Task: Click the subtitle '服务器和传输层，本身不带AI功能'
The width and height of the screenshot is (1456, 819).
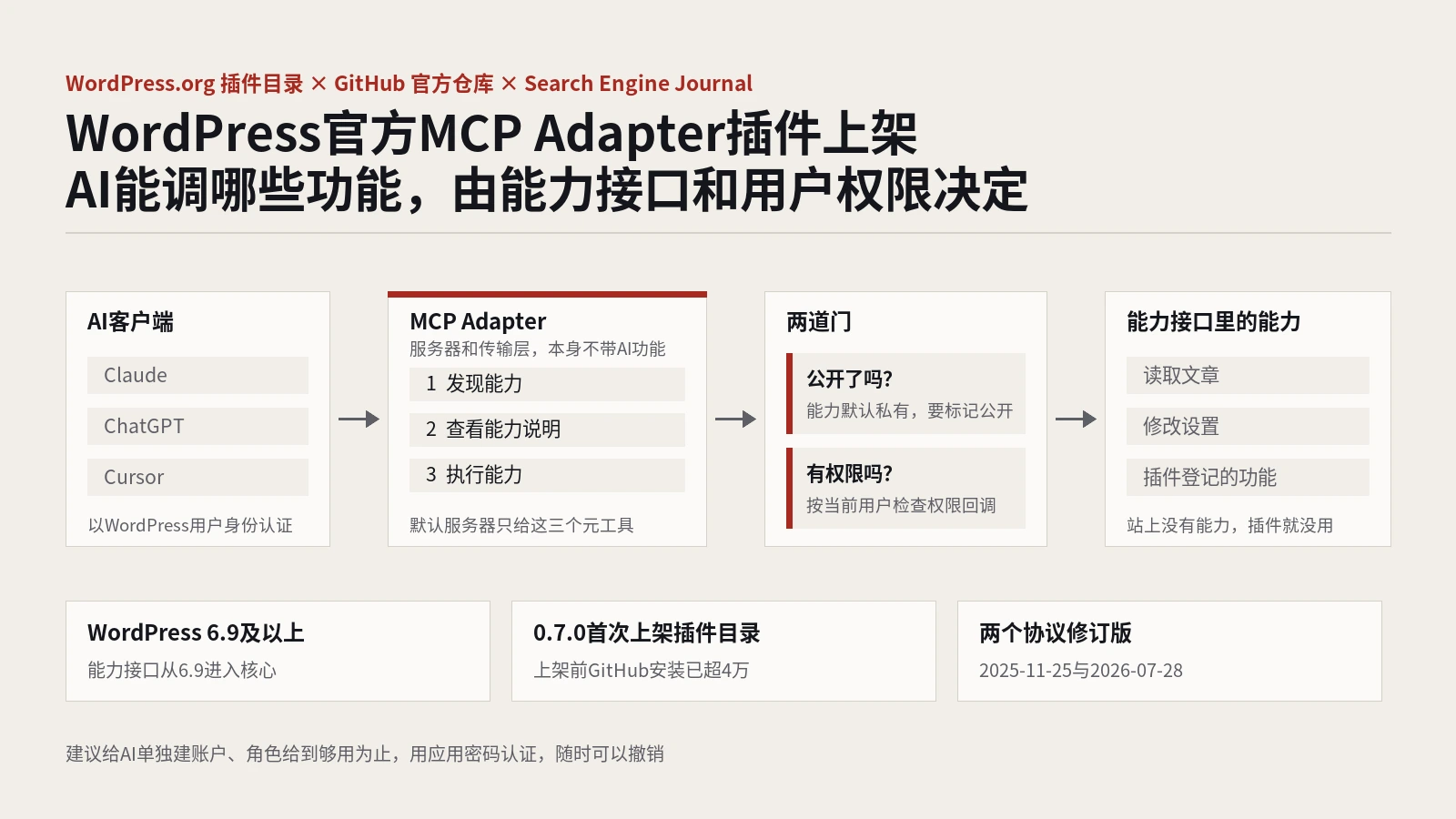Action: pyautogui.click(x=537, y=349)
